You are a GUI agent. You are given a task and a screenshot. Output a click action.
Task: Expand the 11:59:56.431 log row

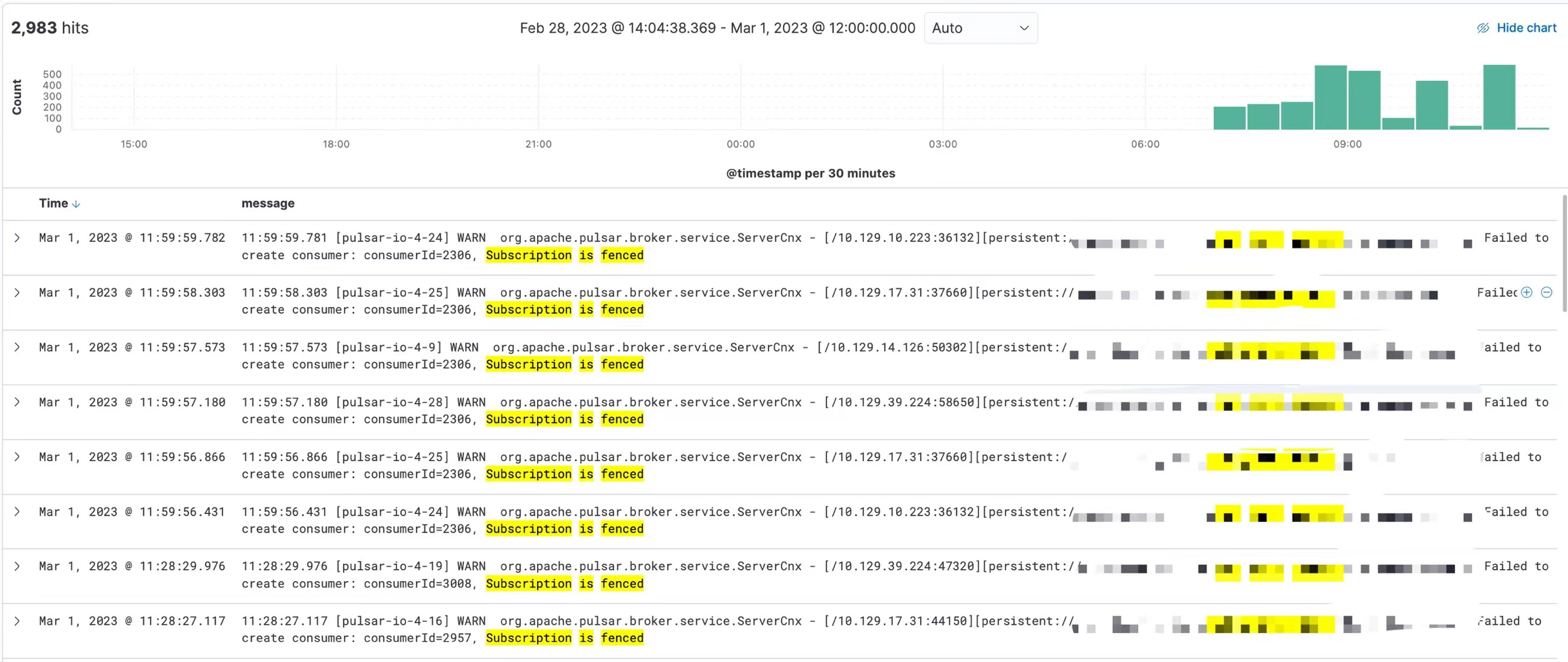(17, 512)
